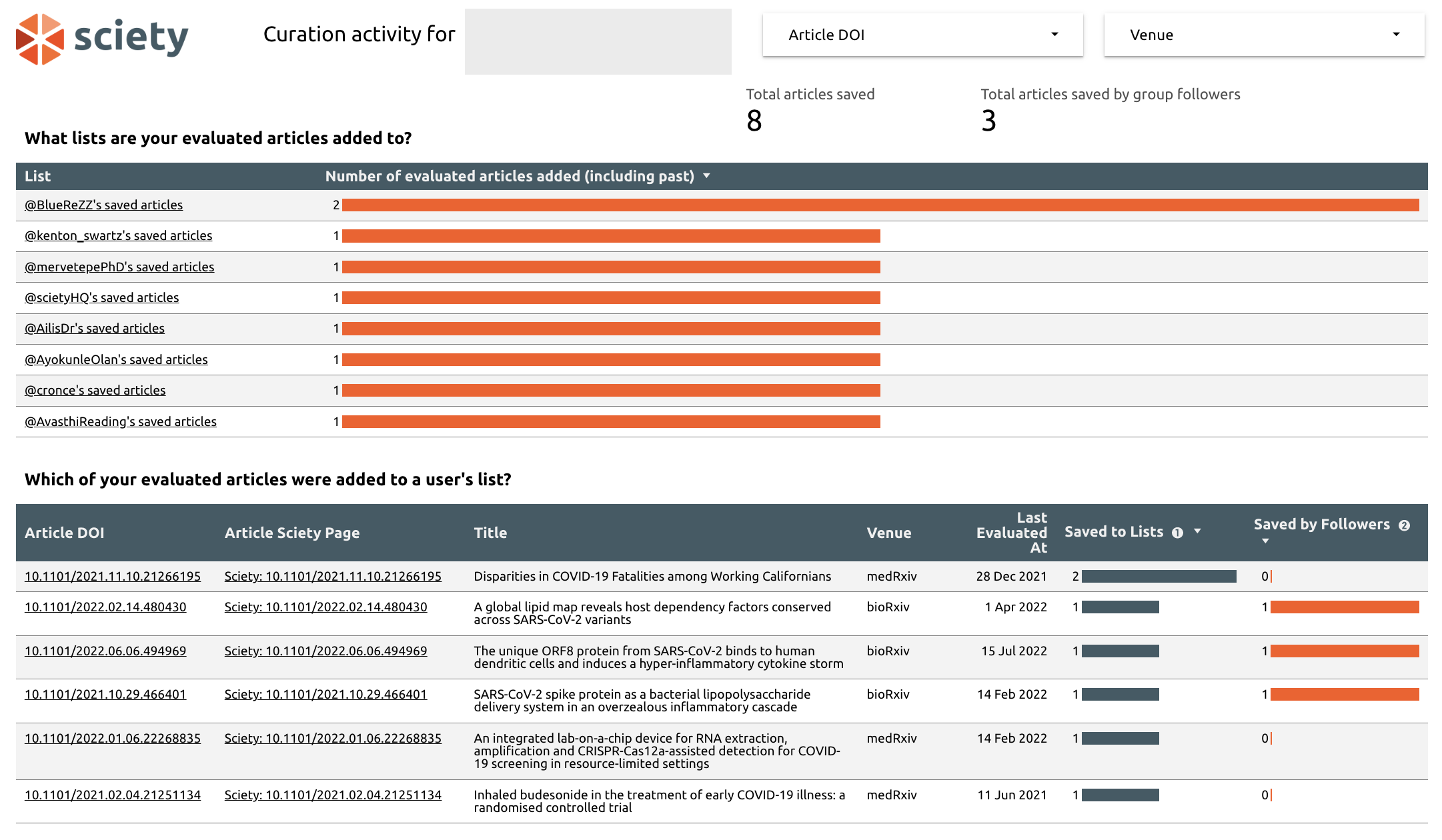Toggle sort order for Saved to Lists column

click(x=1198, y=531)
